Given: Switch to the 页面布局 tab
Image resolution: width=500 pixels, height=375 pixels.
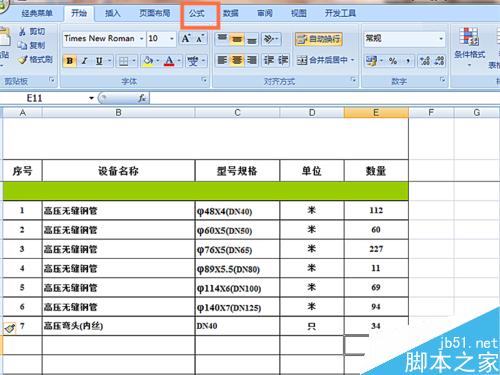Looking at the screenshot, I should click(155, 13).
